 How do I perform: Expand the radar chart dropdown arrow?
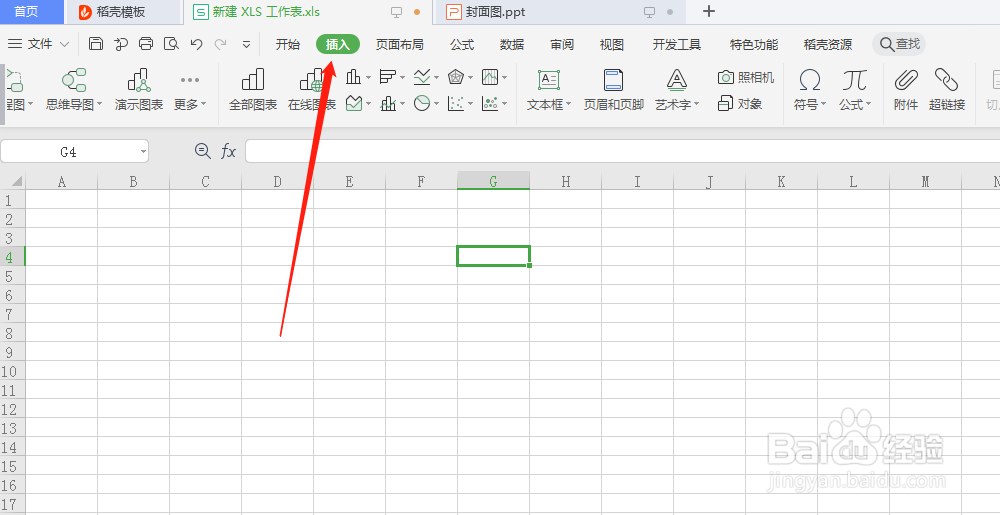[x=471, y=78]
